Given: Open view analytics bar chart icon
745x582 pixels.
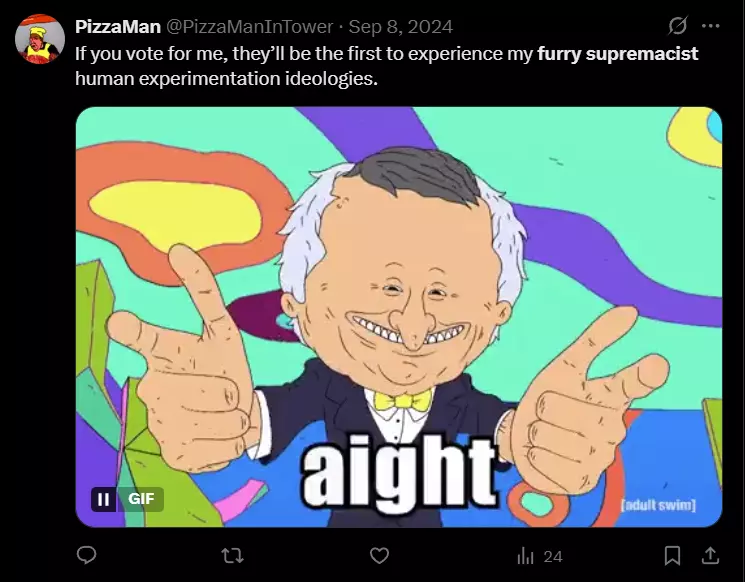Looking at the screenshot, I should point(525,555).
